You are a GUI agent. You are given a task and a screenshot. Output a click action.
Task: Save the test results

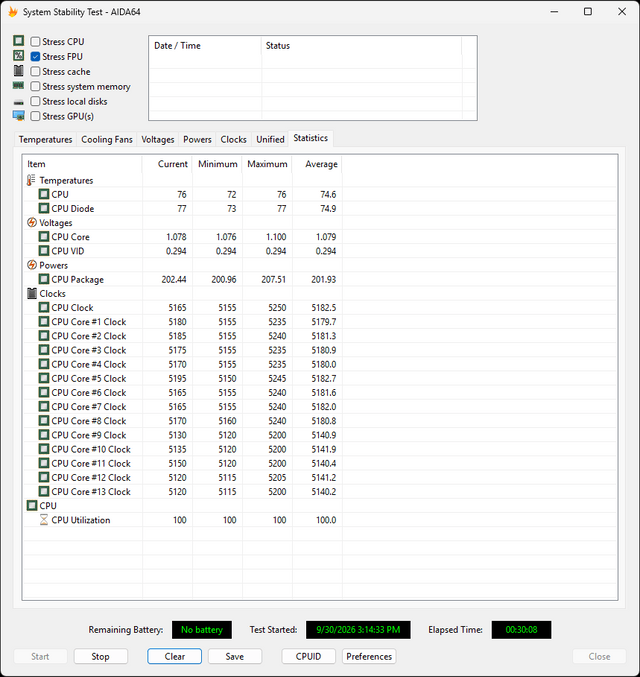pyautogui.click(x=235, y=656)
